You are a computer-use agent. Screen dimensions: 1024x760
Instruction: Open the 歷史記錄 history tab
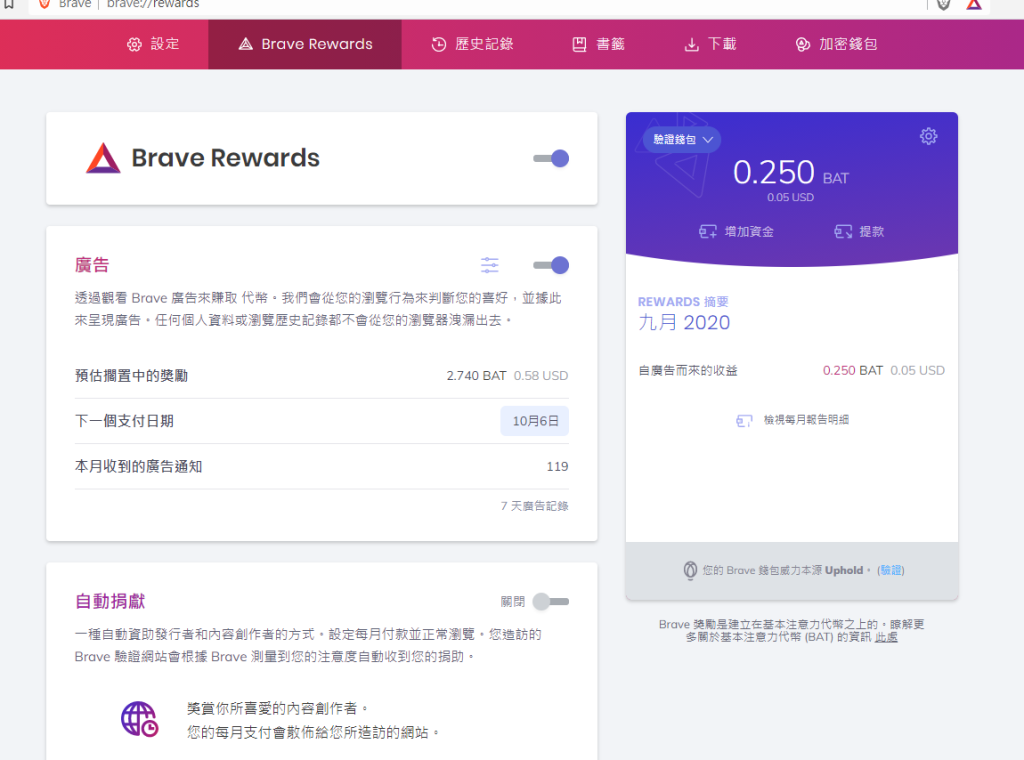pyautogui.click(x=472, y=44)
